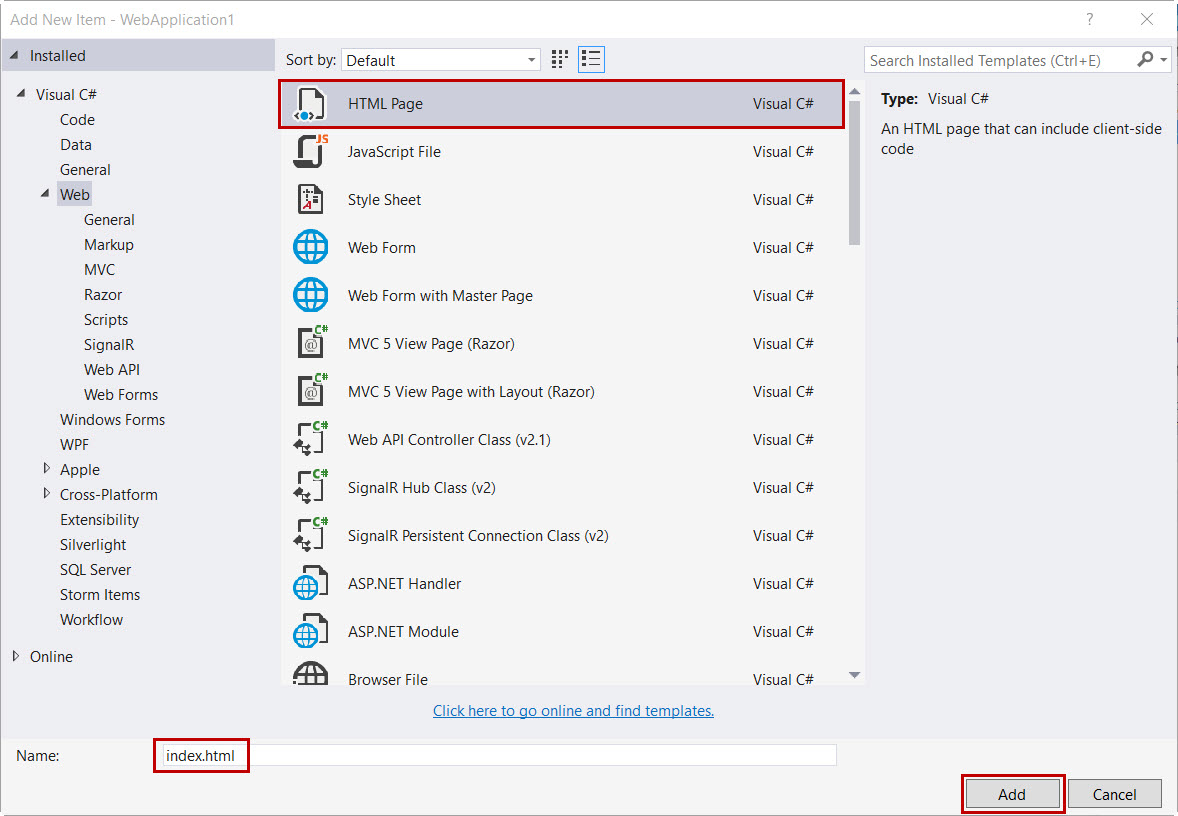Click the template list scrollbar thumb
Viewport: 1178px width, 816px height.
854,173
